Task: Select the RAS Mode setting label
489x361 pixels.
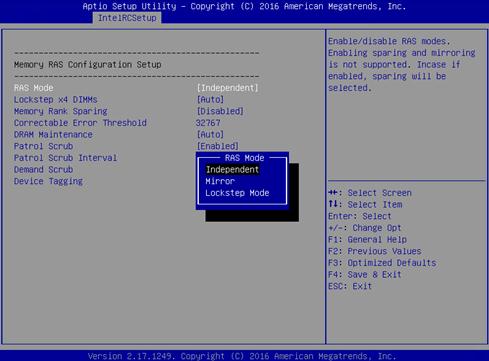Action: [34, 88]
